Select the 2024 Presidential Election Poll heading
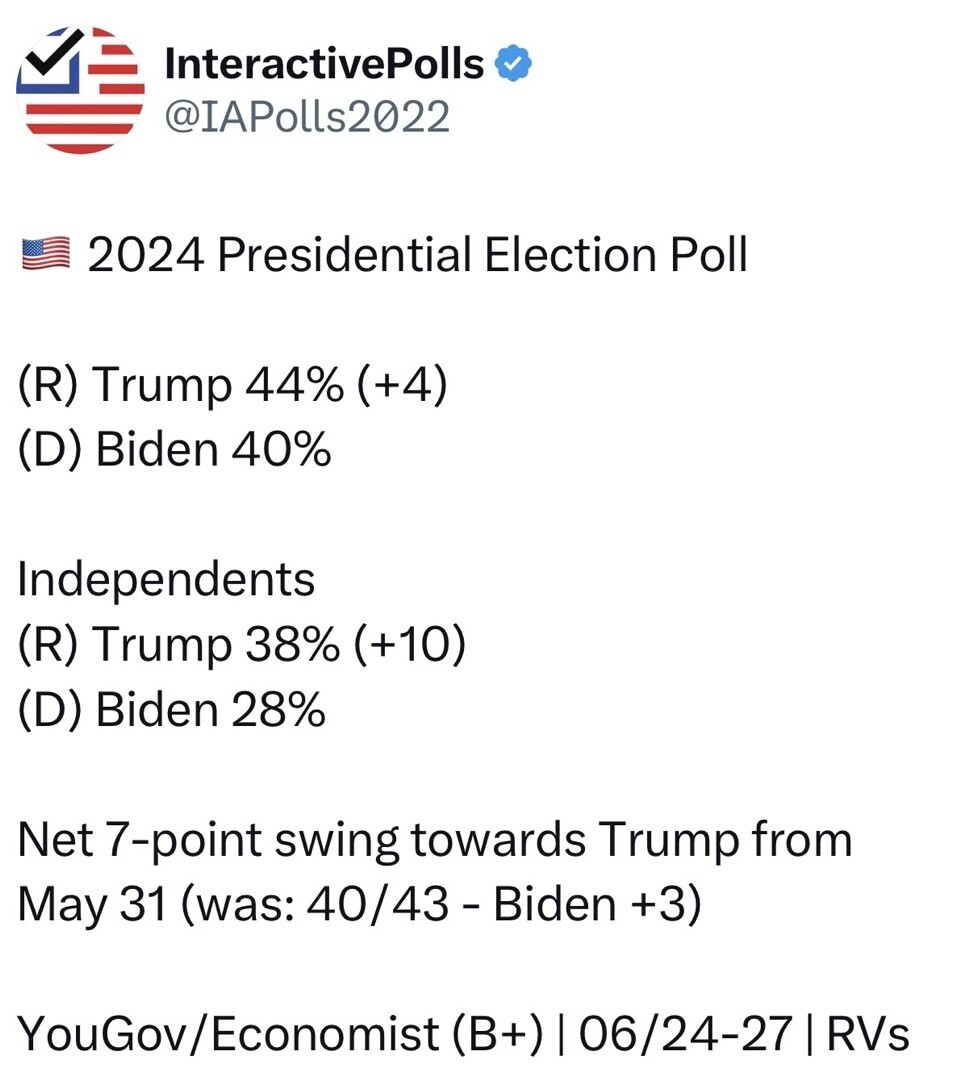Image resolution: width=953 pixels, height=1077 pixels. click(x=418, y=255)
